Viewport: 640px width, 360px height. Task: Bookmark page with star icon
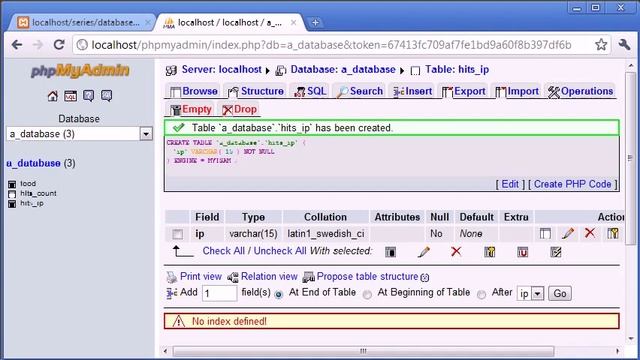[x=601, y=44]
